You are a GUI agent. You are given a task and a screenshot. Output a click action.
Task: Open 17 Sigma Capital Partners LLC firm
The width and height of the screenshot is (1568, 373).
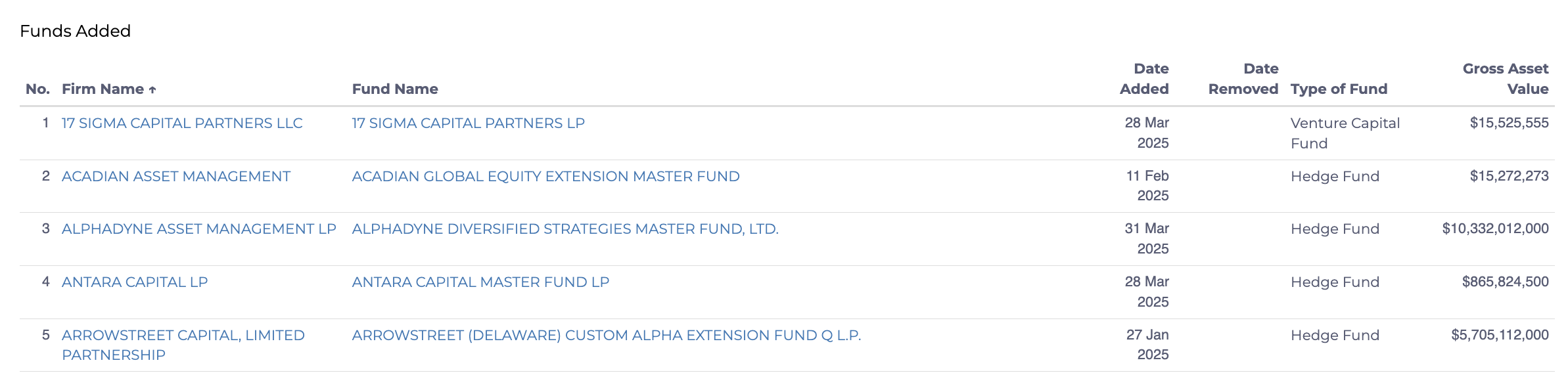[182, 123]
